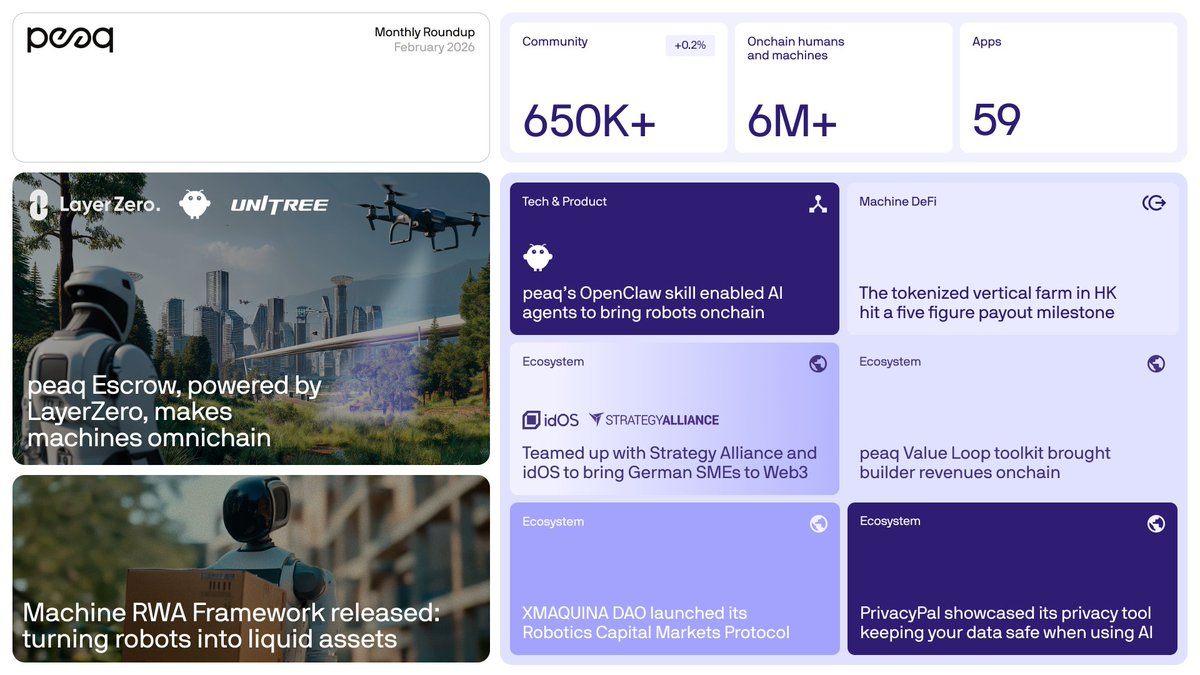Click globe icon in PrivacyPal card
1200x675 pixels.
[x=1156, y=524]
